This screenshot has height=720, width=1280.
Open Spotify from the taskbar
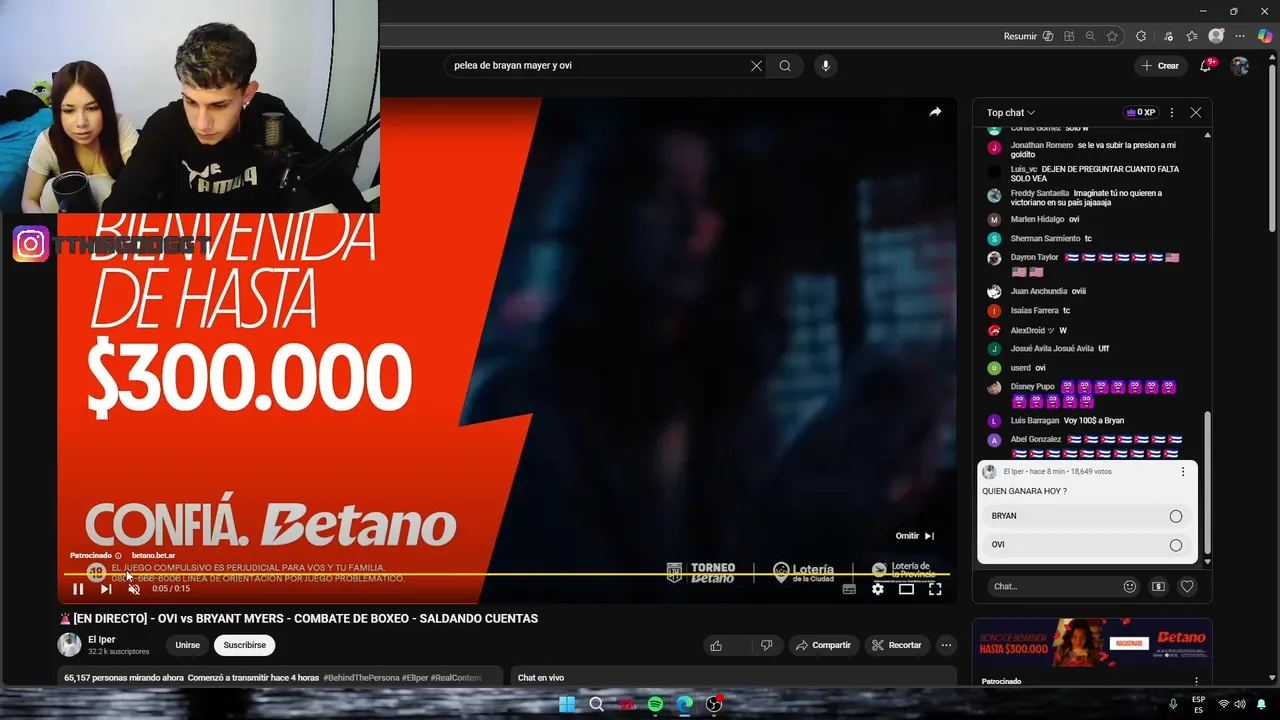(655, 704)
